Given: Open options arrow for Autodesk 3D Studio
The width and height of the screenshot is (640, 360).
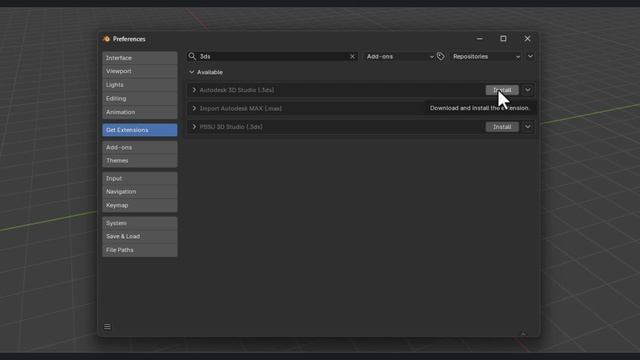Looking at the screenshot, I should [528, 90].
